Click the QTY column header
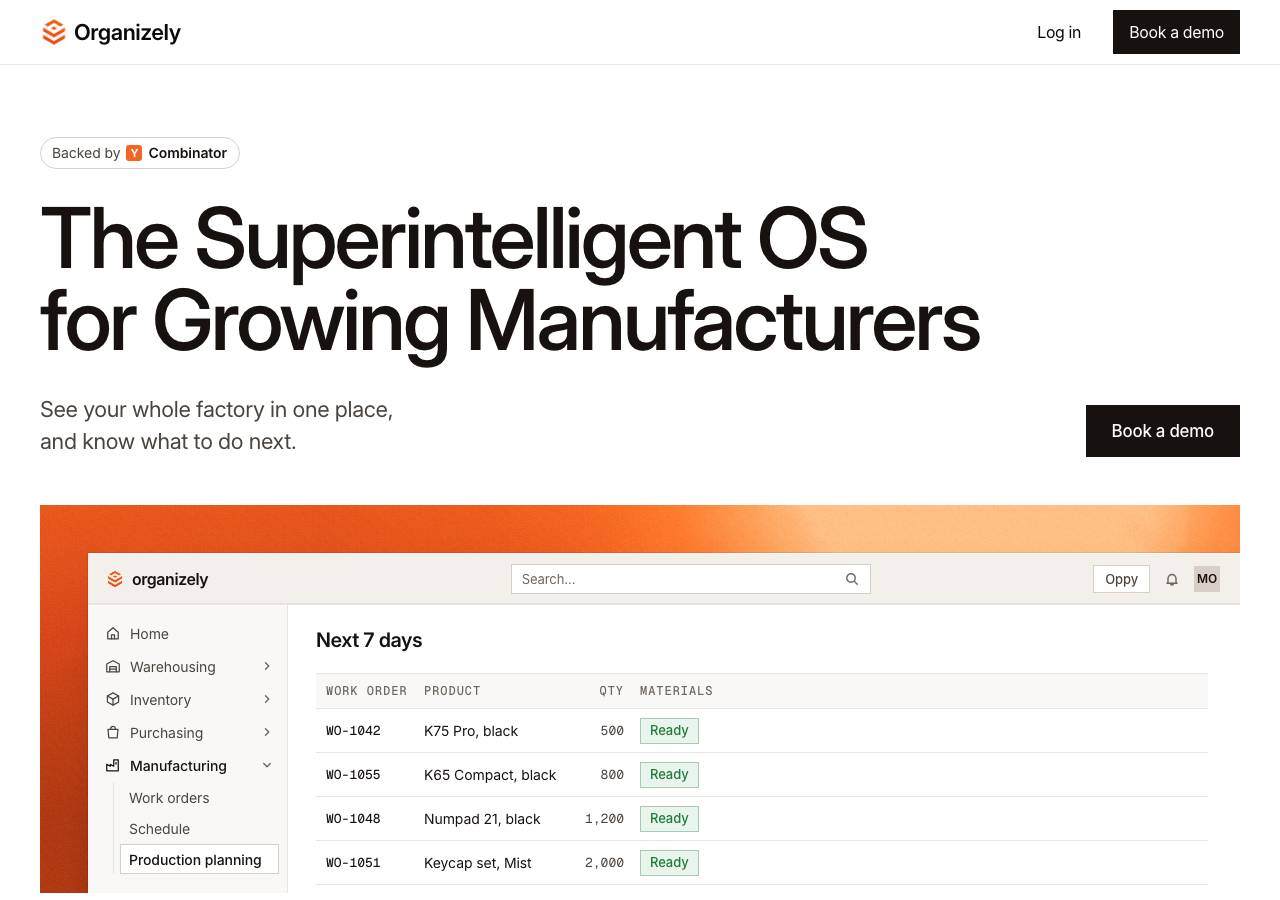Image resolution: width=1280 pixels, height=900 pixels. point(611,691)
